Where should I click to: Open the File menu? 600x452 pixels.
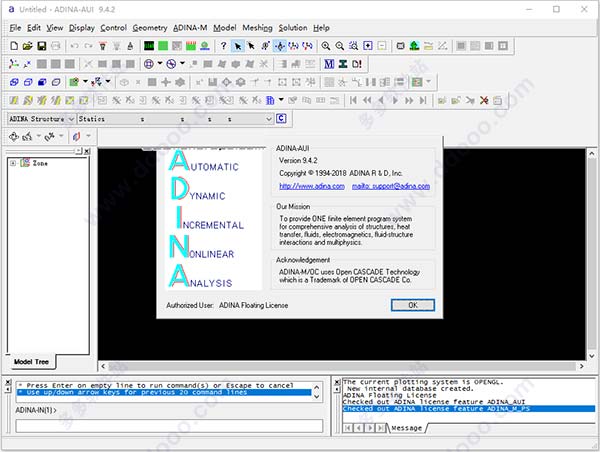(x=15, y=28)
